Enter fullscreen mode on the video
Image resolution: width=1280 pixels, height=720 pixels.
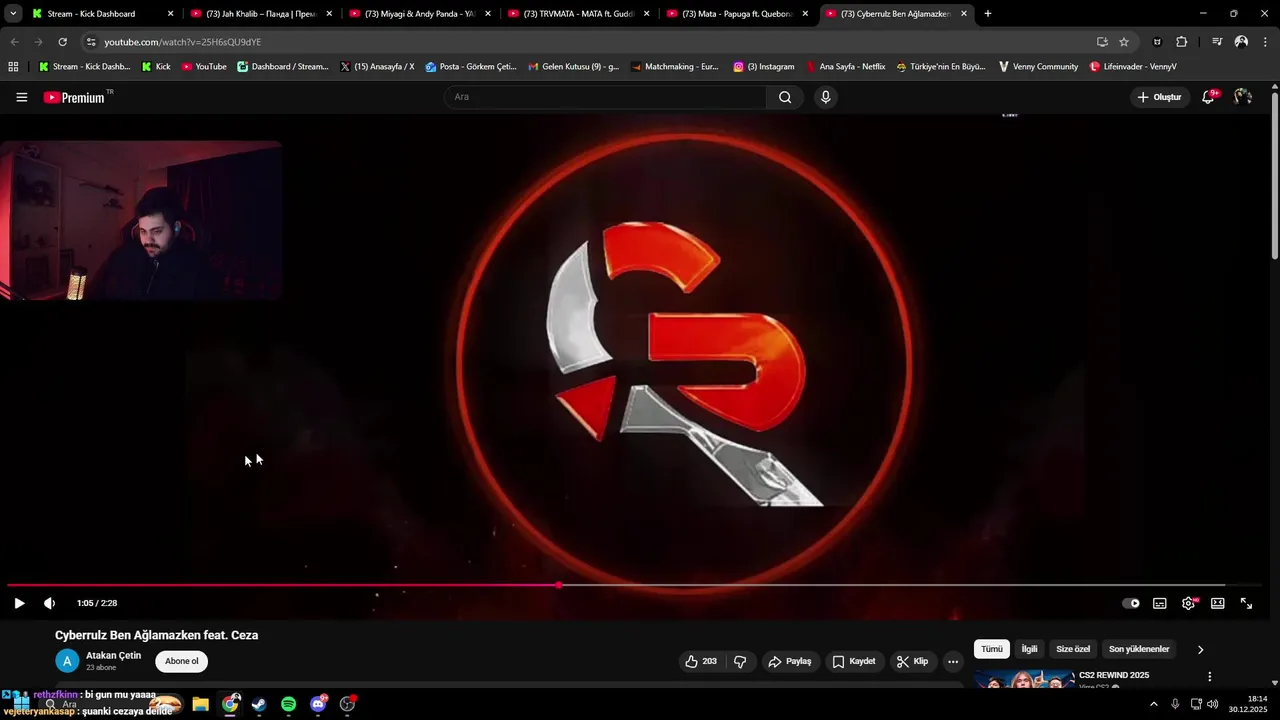click(x=1247, y=603)
